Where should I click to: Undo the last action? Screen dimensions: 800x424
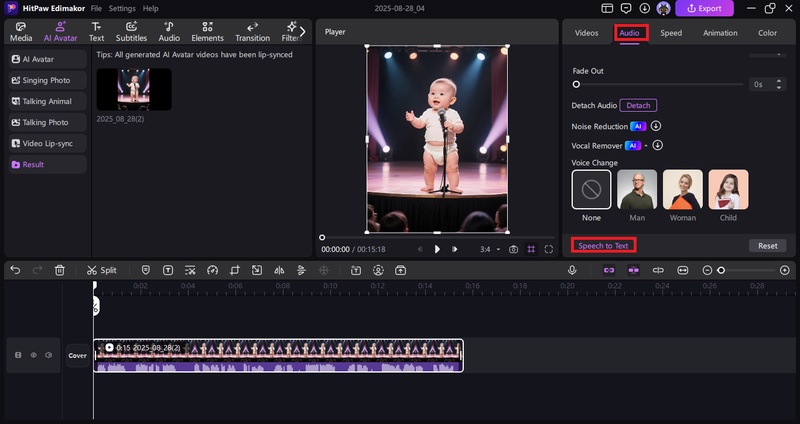pos(15,270)
